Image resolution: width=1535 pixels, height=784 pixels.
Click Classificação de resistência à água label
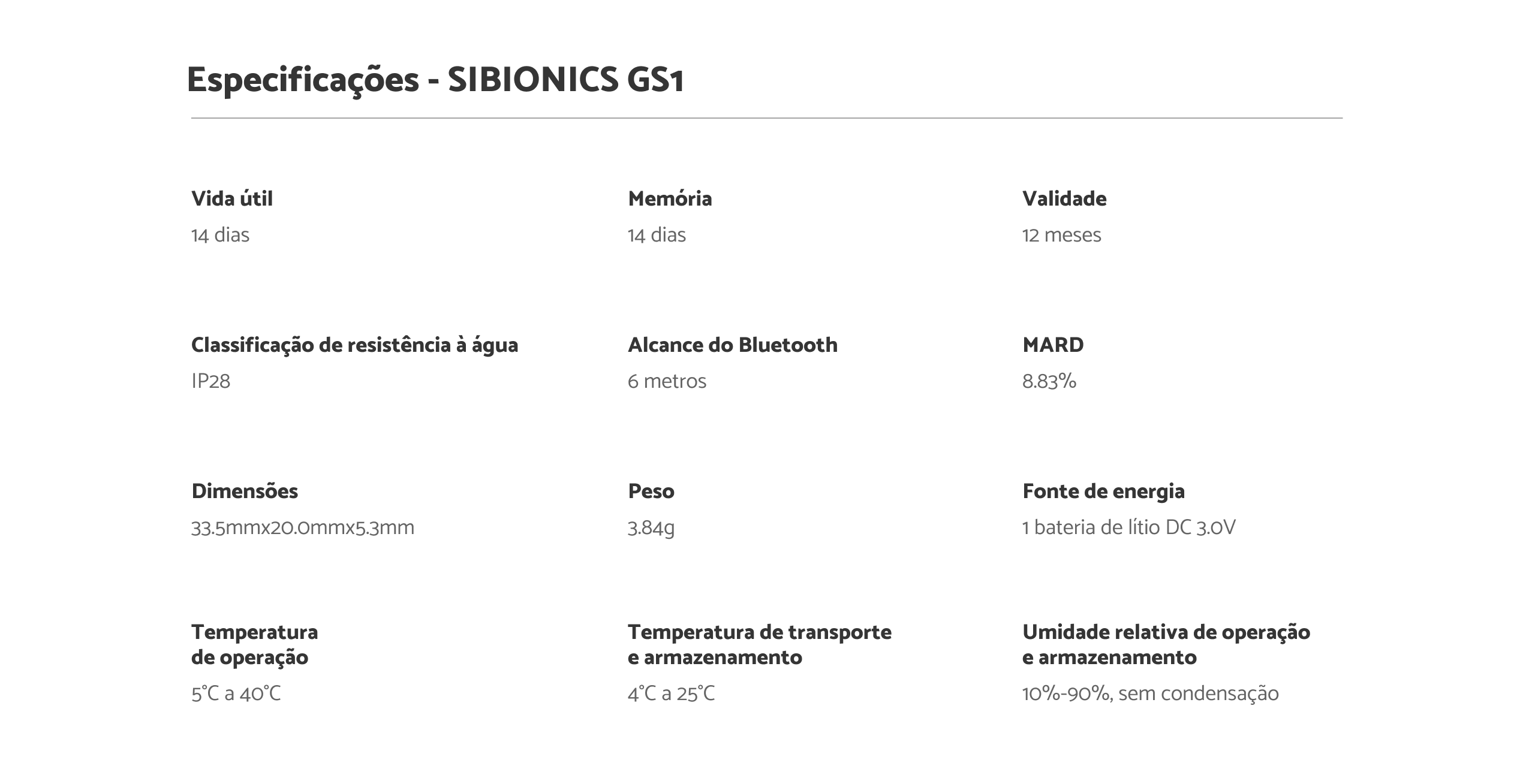click(x=354, y=345)
